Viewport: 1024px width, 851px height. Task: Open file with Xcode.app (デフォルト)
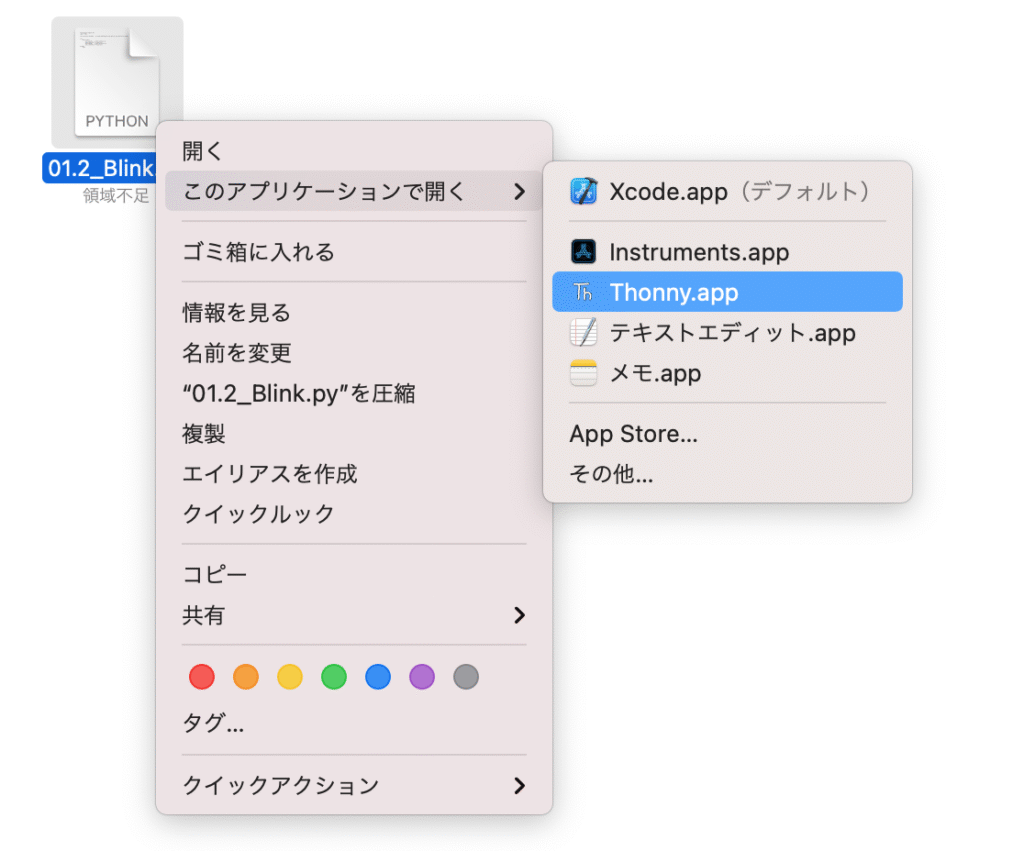[x=728, y=191]
